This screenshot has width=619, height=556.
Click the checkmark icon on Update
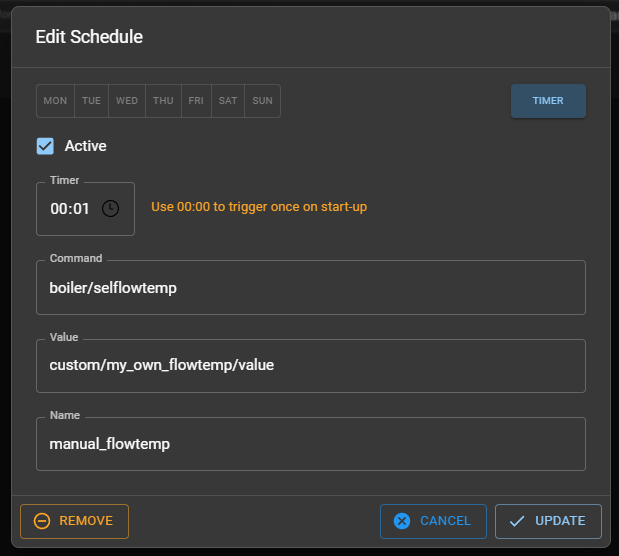coord(517,521)
